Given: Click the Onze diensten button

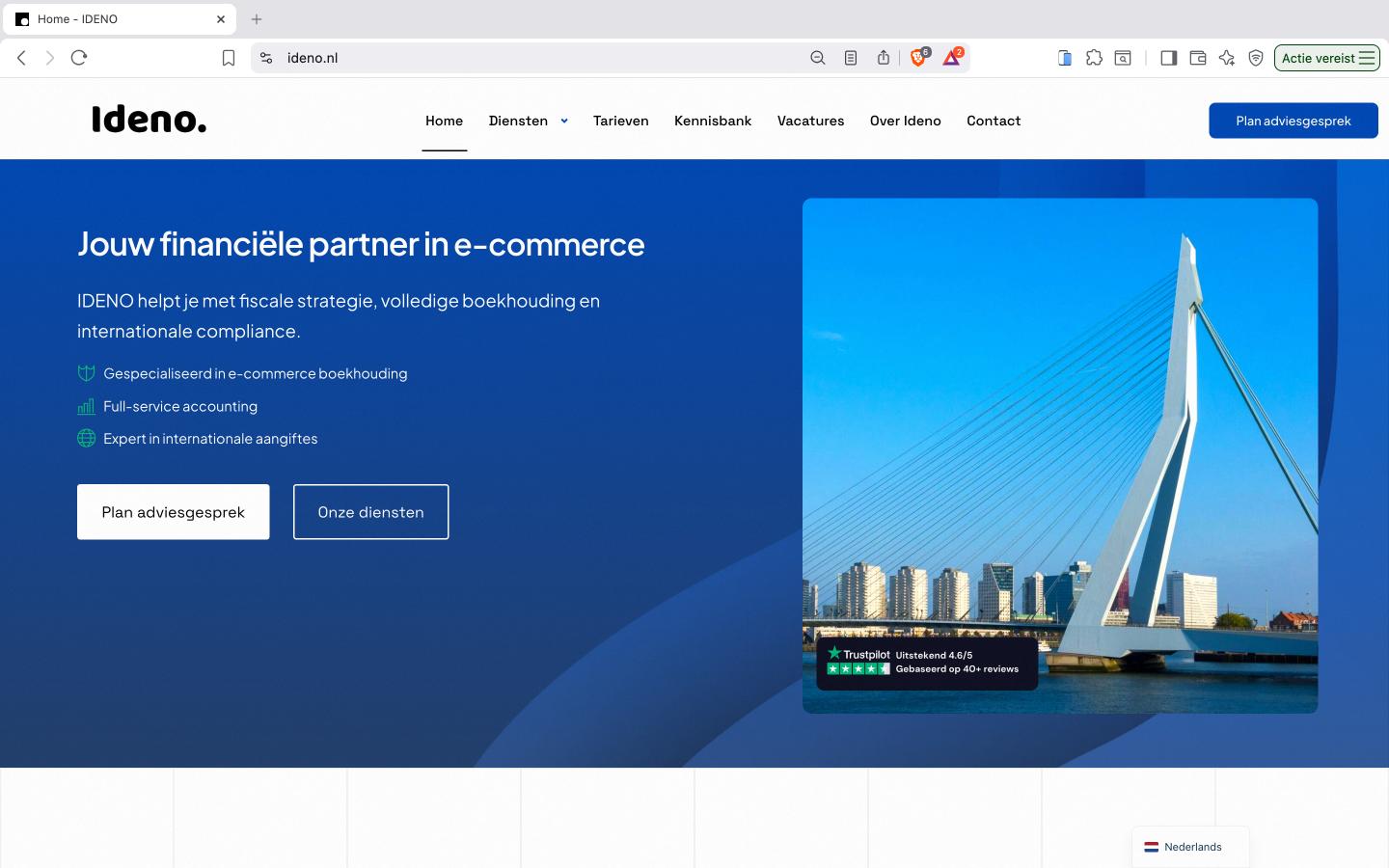Looking at the screenshot, I should 371,512.
